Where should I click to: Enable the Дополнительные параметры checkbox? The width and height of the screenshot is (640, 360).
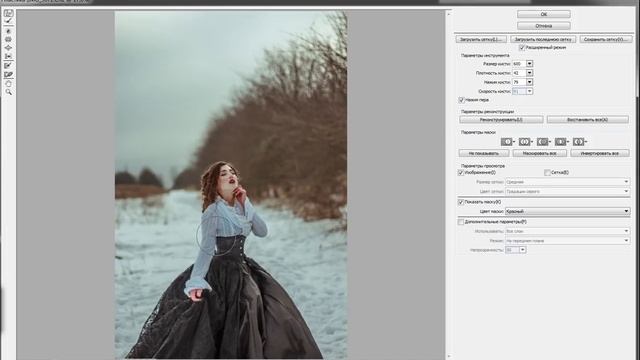pos(461,222)
